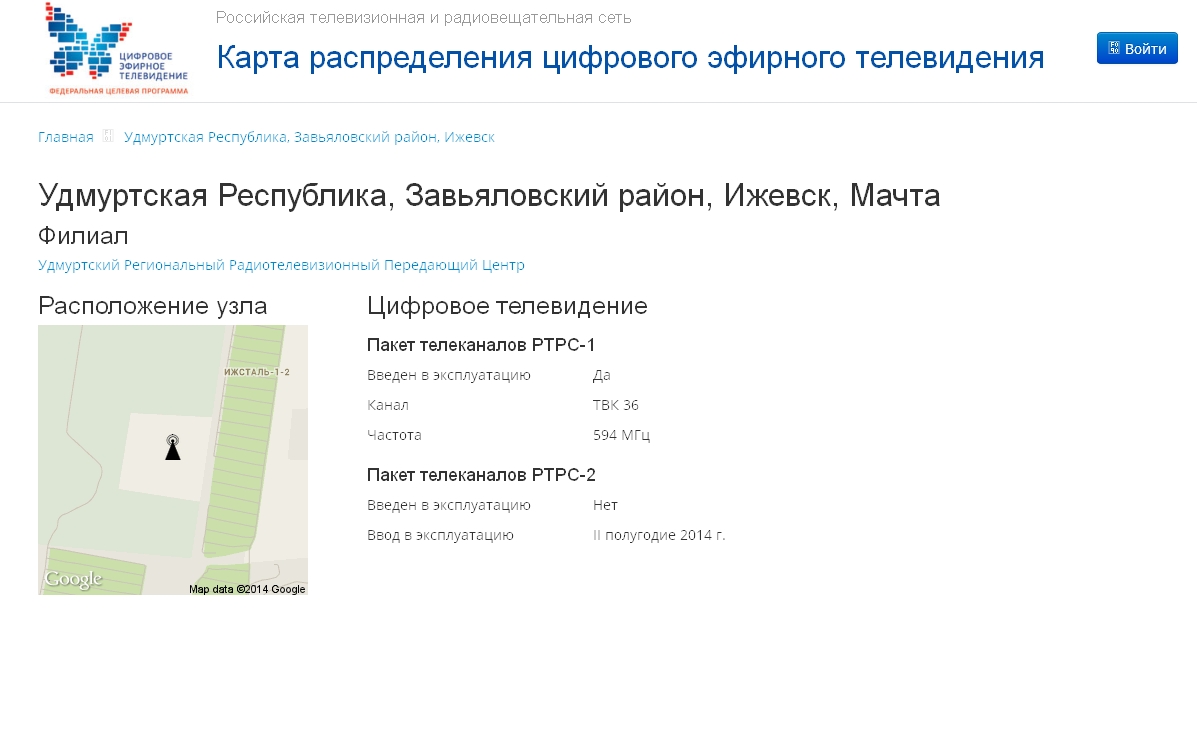This screenshot has height=731, width=1197.
Task: Click the digital terrestrial television butterfly logo
Action: (117, 49)
